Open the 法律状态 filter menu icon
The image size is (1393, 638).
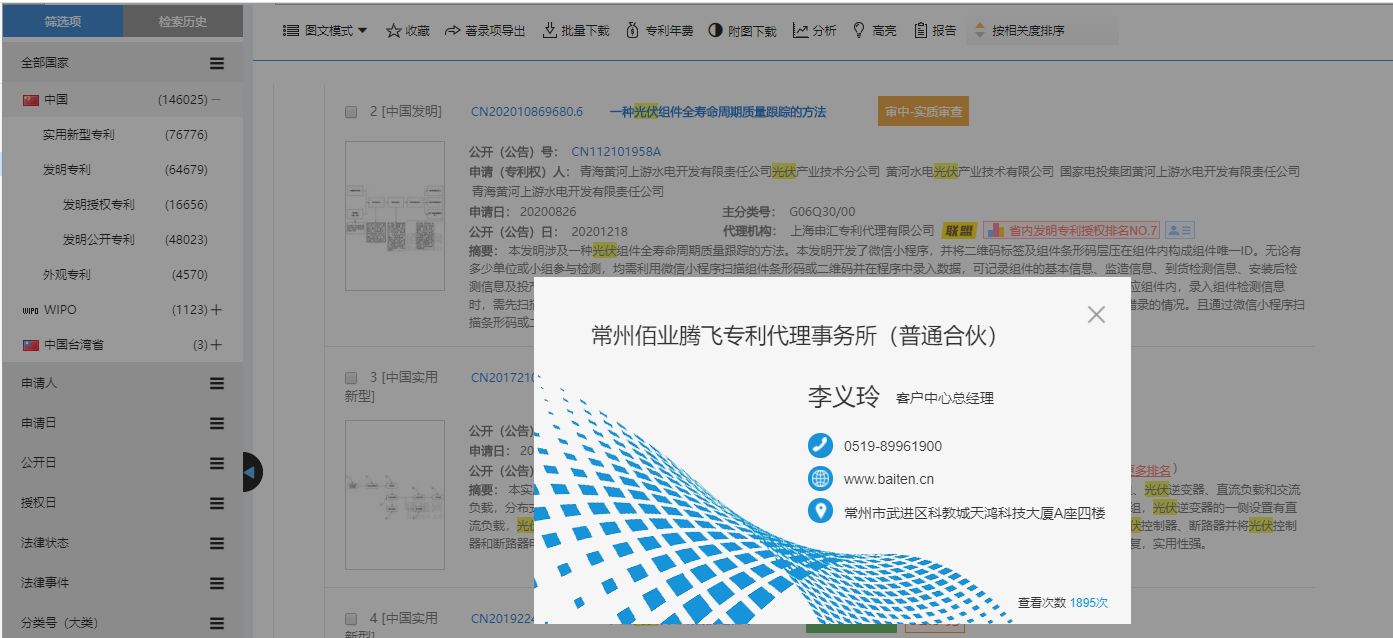tap(217, 543)
